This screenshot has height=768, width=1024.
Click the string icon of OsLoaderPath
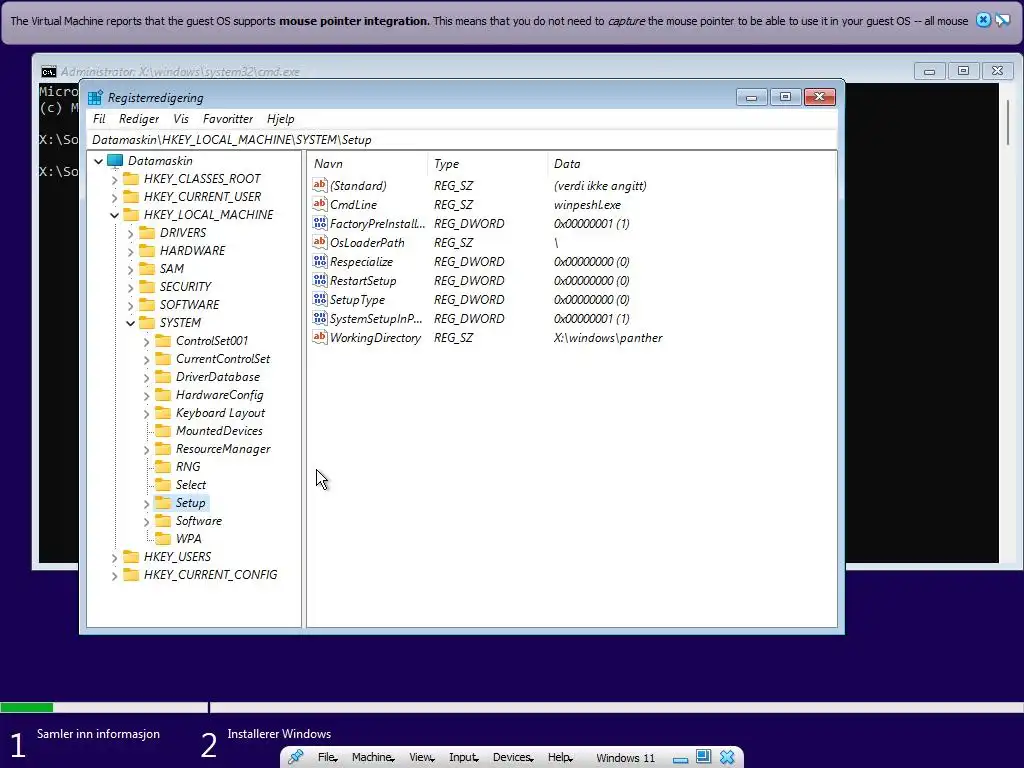point(319,242)
